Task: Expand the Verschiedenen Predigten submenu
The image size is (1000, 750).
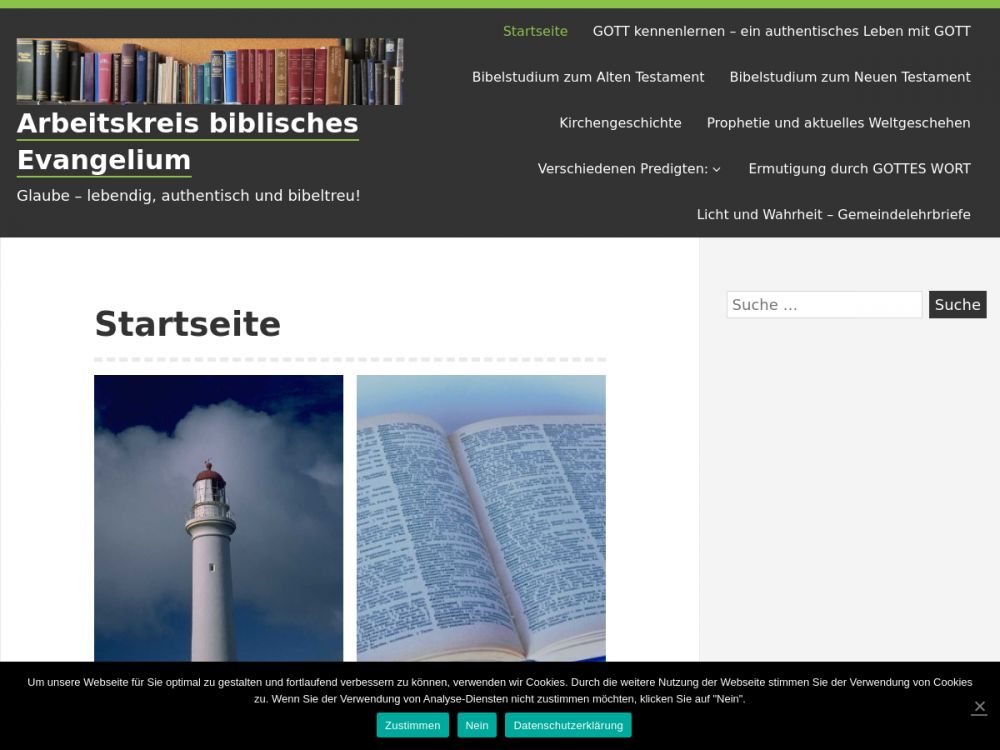Action: click(628, 169)
